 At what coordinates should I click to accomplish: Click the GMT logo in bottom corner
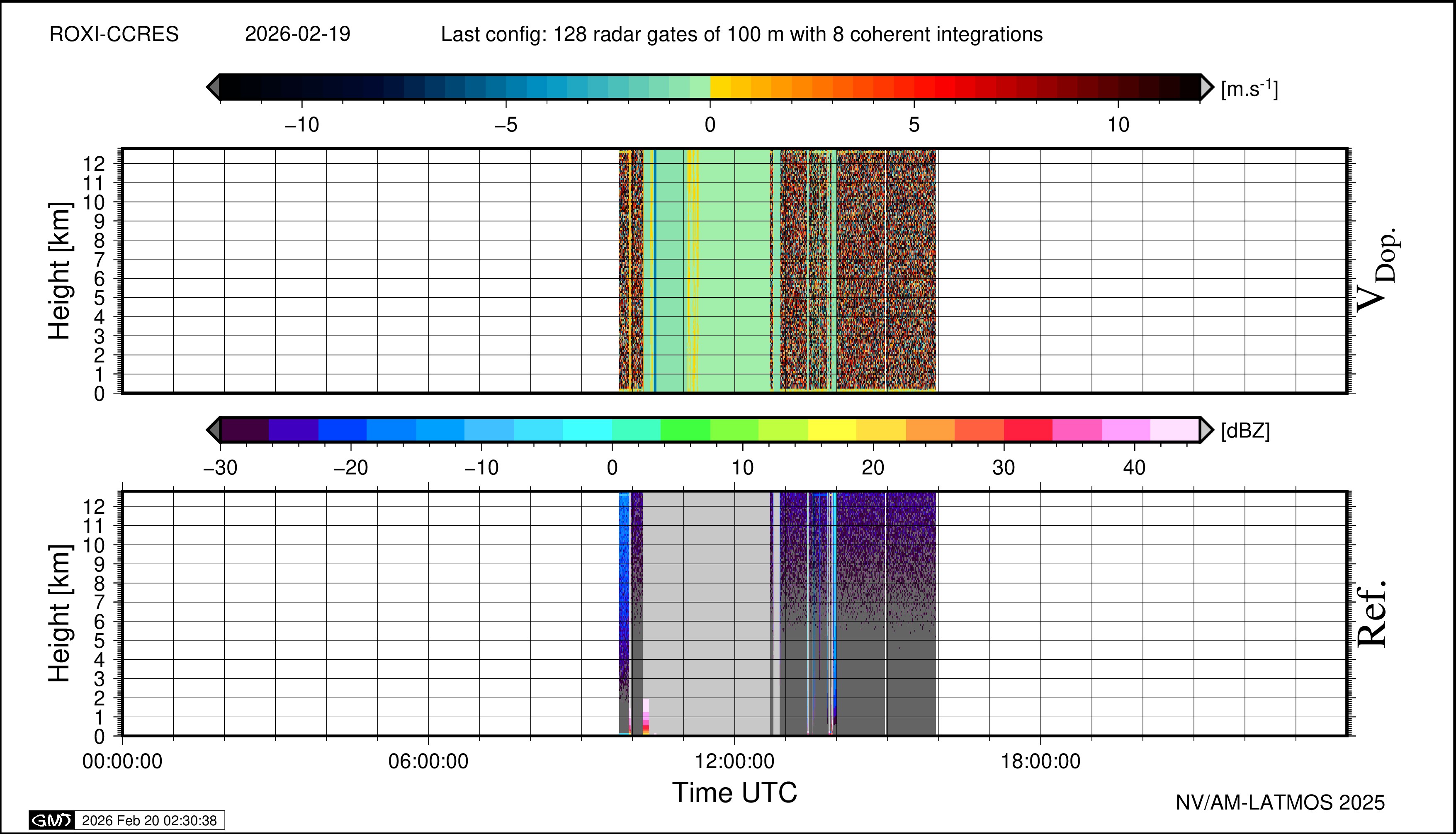point(51,820)
